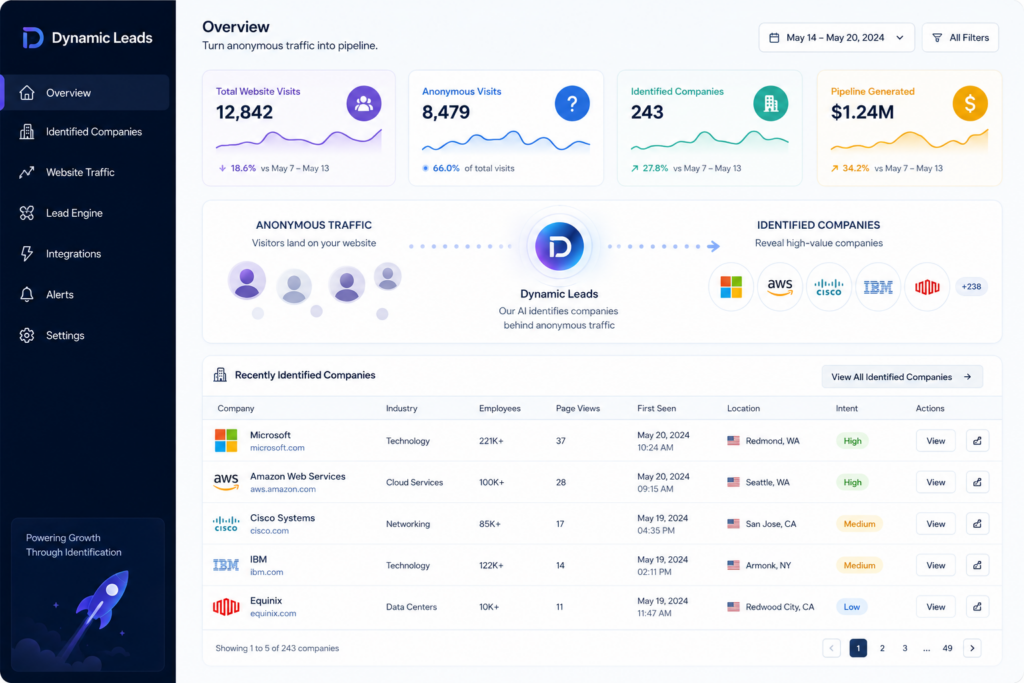The width and height of the screenshot is (1024, 683).
Task: Click the Pipeline Generated sparkline chart
Action: 909,140
